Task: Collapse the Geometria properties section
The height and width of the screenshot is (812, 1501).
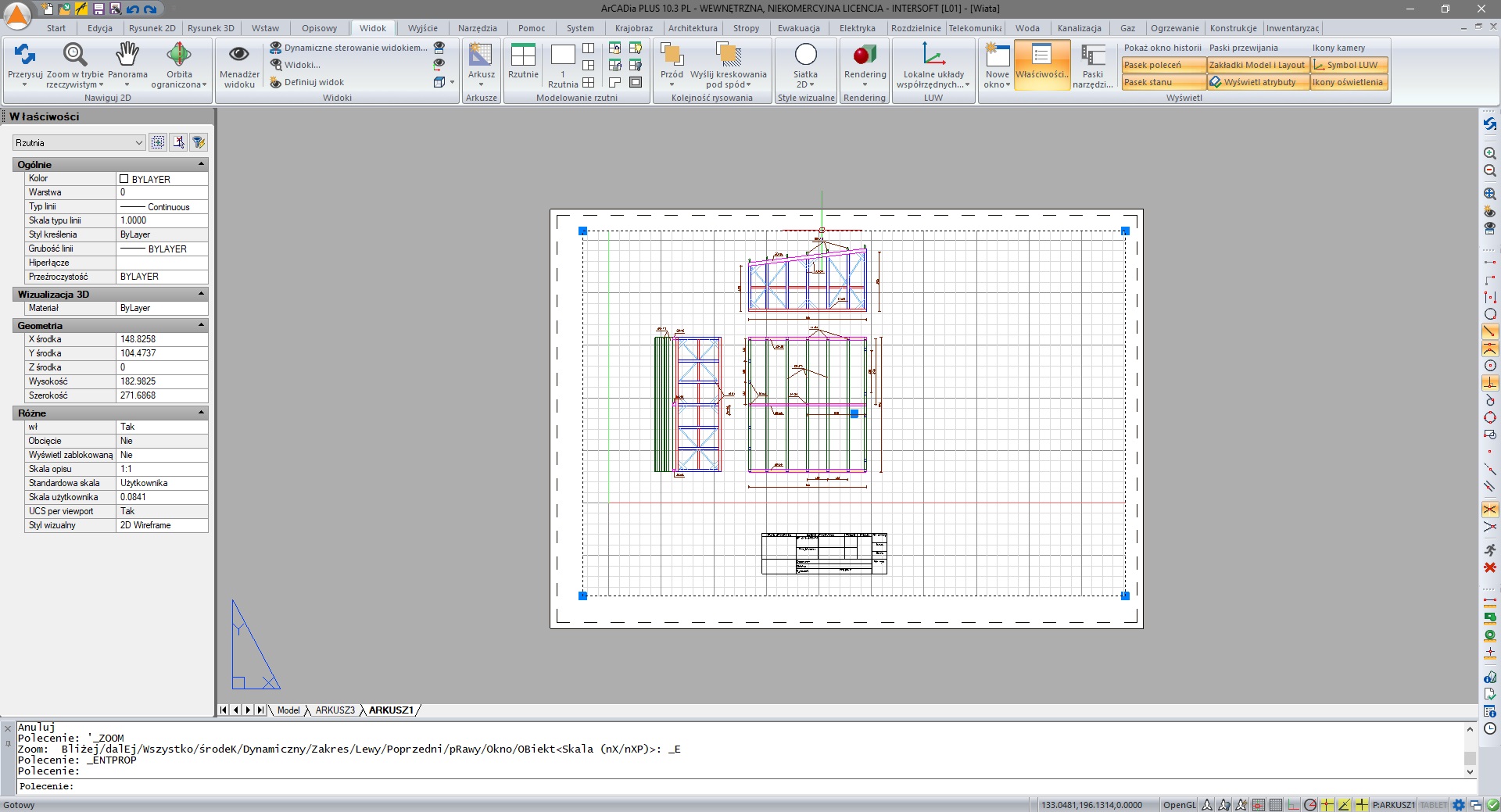Action: pos(201,325)
